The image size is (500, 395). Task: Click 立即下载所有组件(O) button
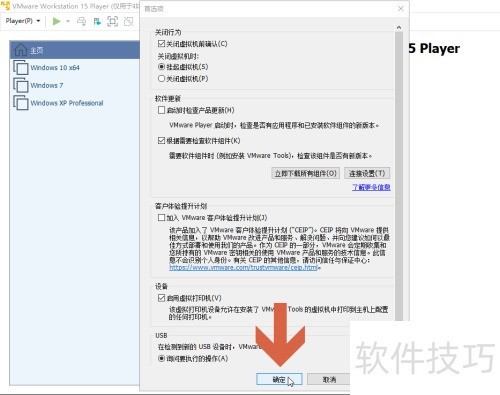click(306, 173)
